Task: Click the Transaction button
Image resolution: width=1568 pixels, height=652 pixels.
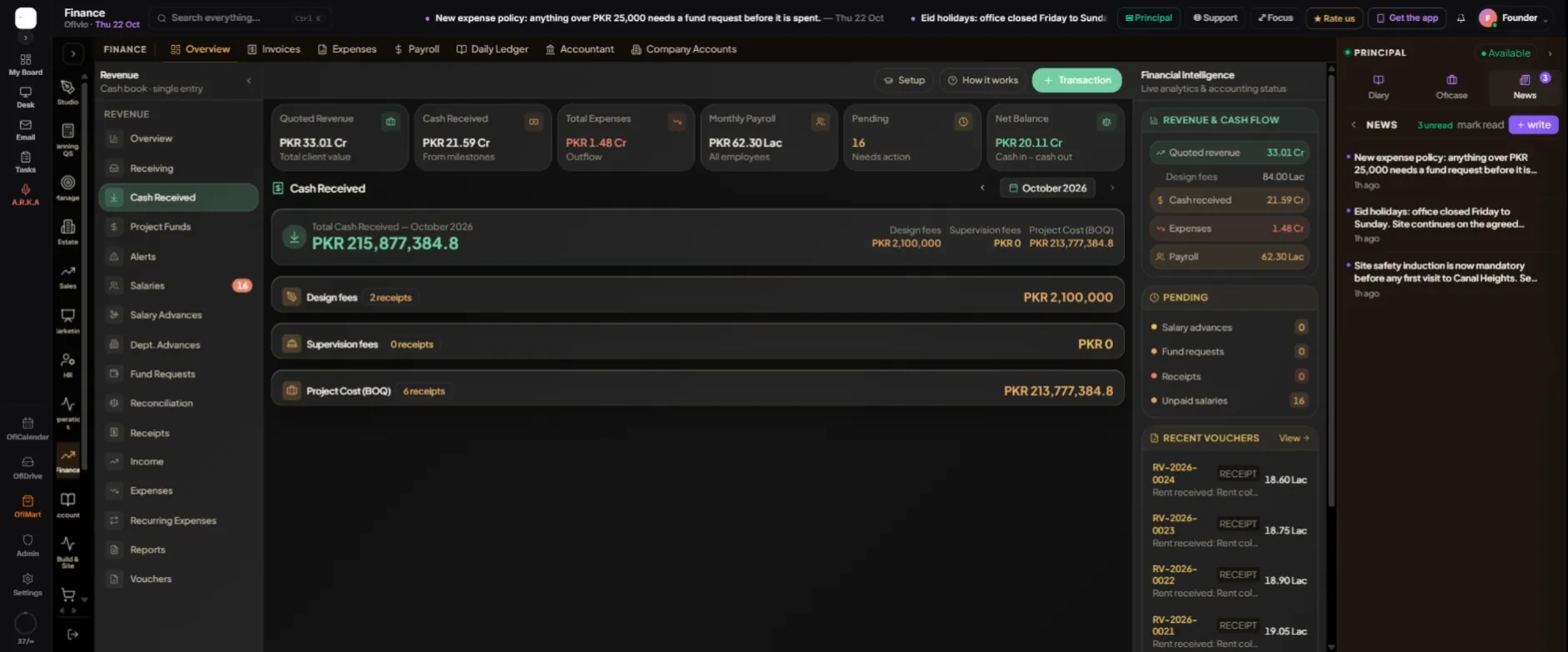Action: pos(1076,80)
